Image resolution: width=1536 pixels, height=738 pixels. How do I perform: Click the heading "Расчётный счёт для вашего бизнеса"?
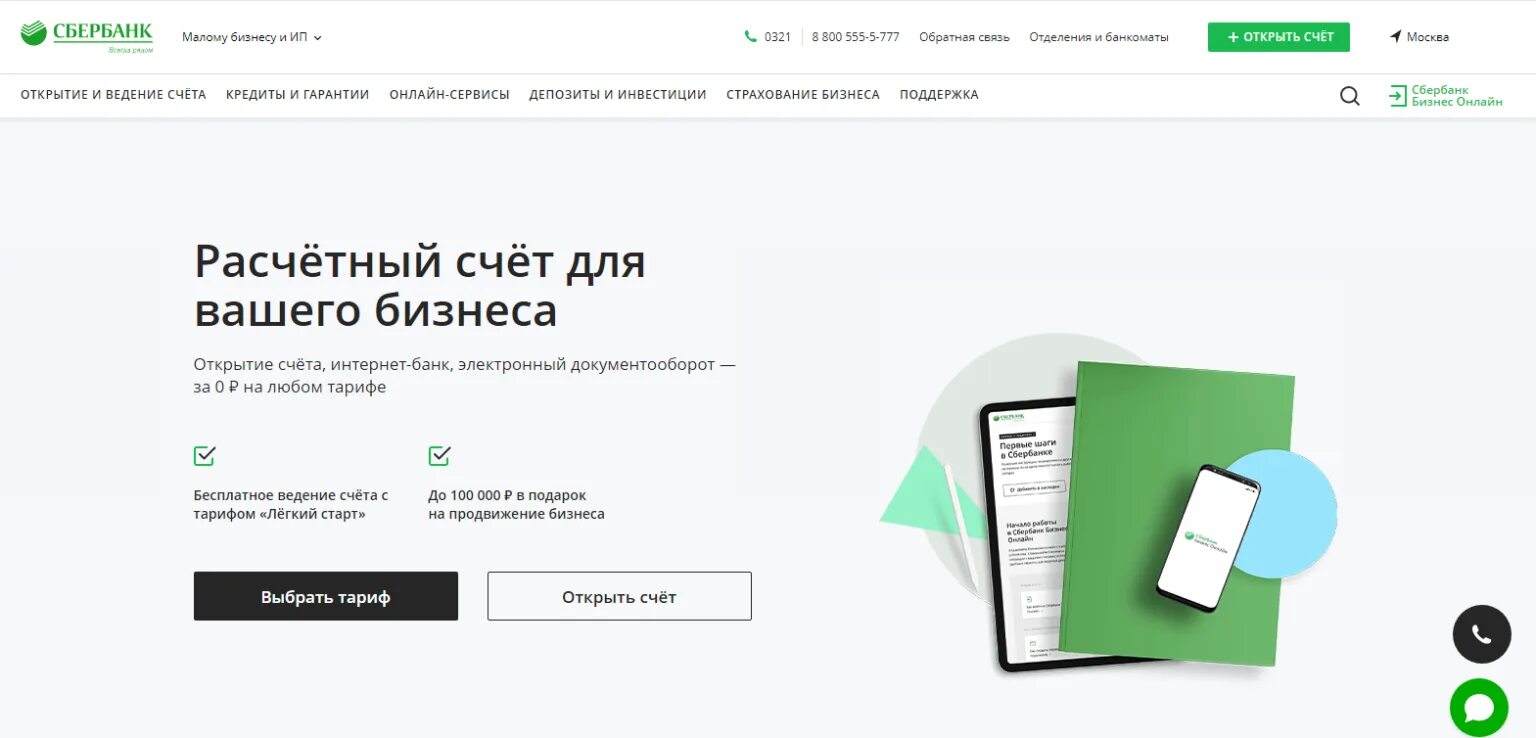(420, 286)
